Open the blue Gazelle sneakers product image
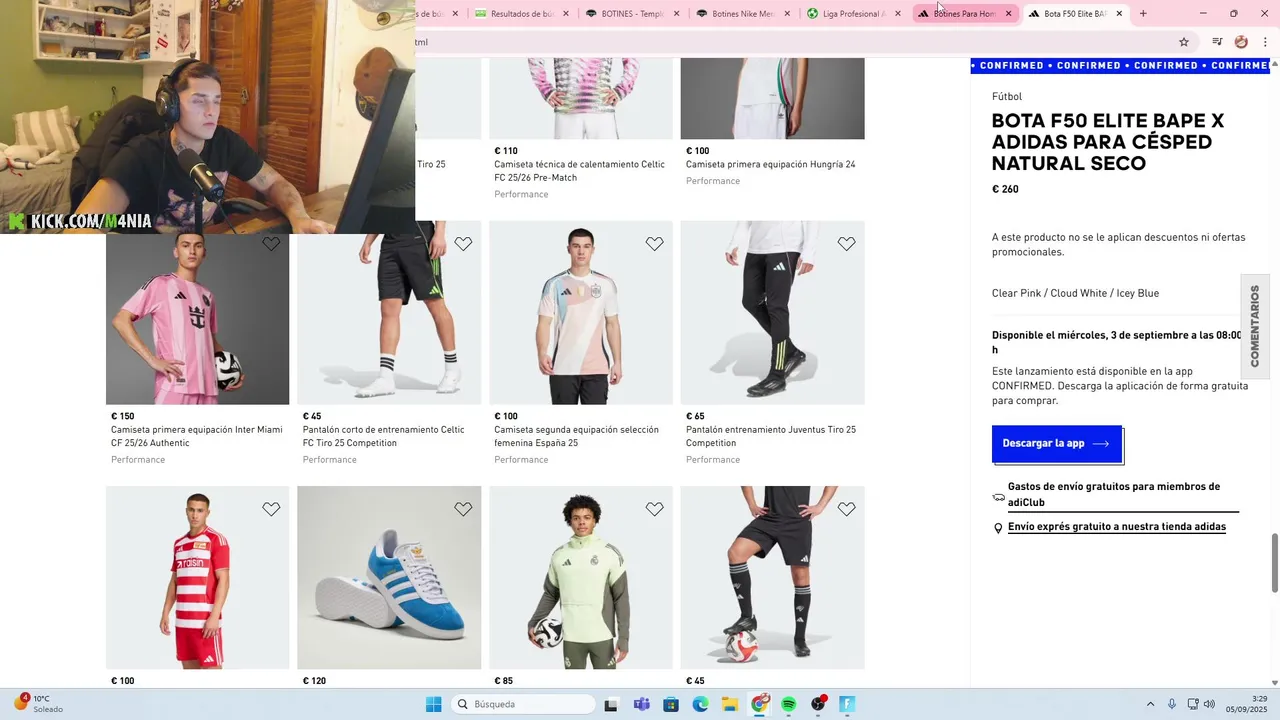This screenshot has height=720, width=1280. [x=389, y=577]
